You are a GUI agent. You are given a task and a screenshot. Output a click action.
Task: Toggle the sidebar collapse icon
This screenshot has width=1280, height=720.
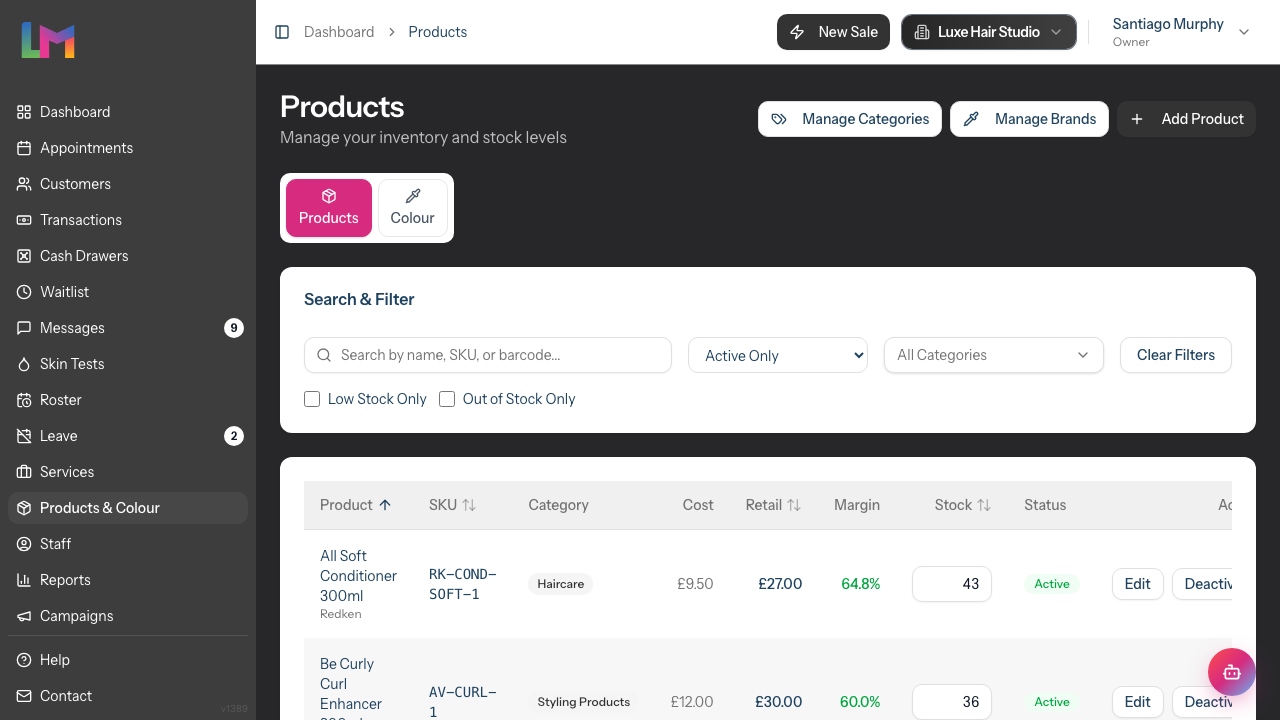(x=282, y=32)
